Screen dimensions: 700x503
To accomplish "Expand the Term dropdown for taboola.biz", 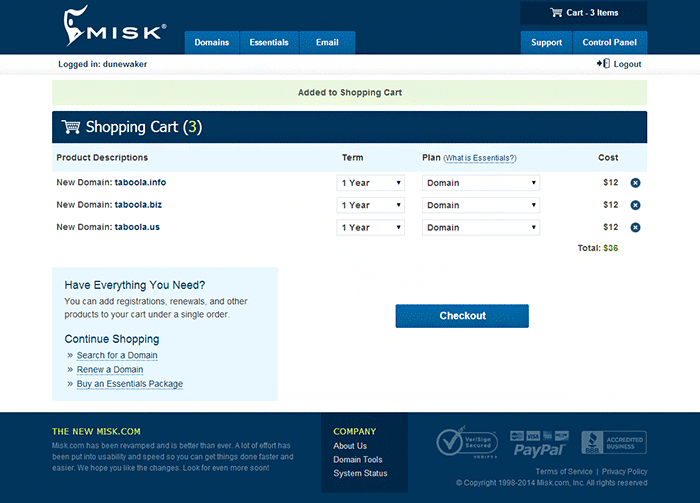I will [371, 205].
